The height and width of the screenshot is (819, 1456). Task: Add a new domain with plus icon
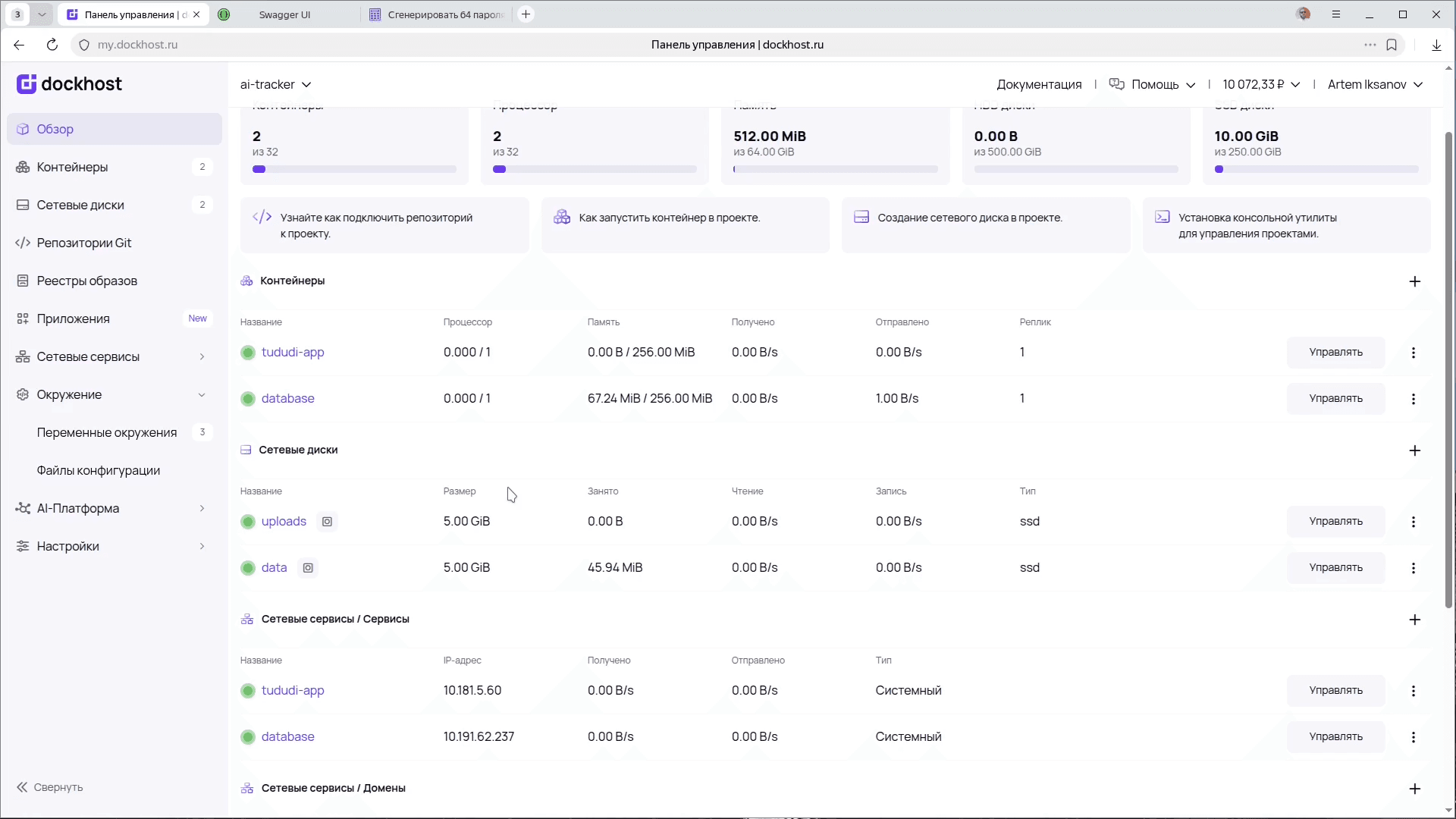point(1414,789)
